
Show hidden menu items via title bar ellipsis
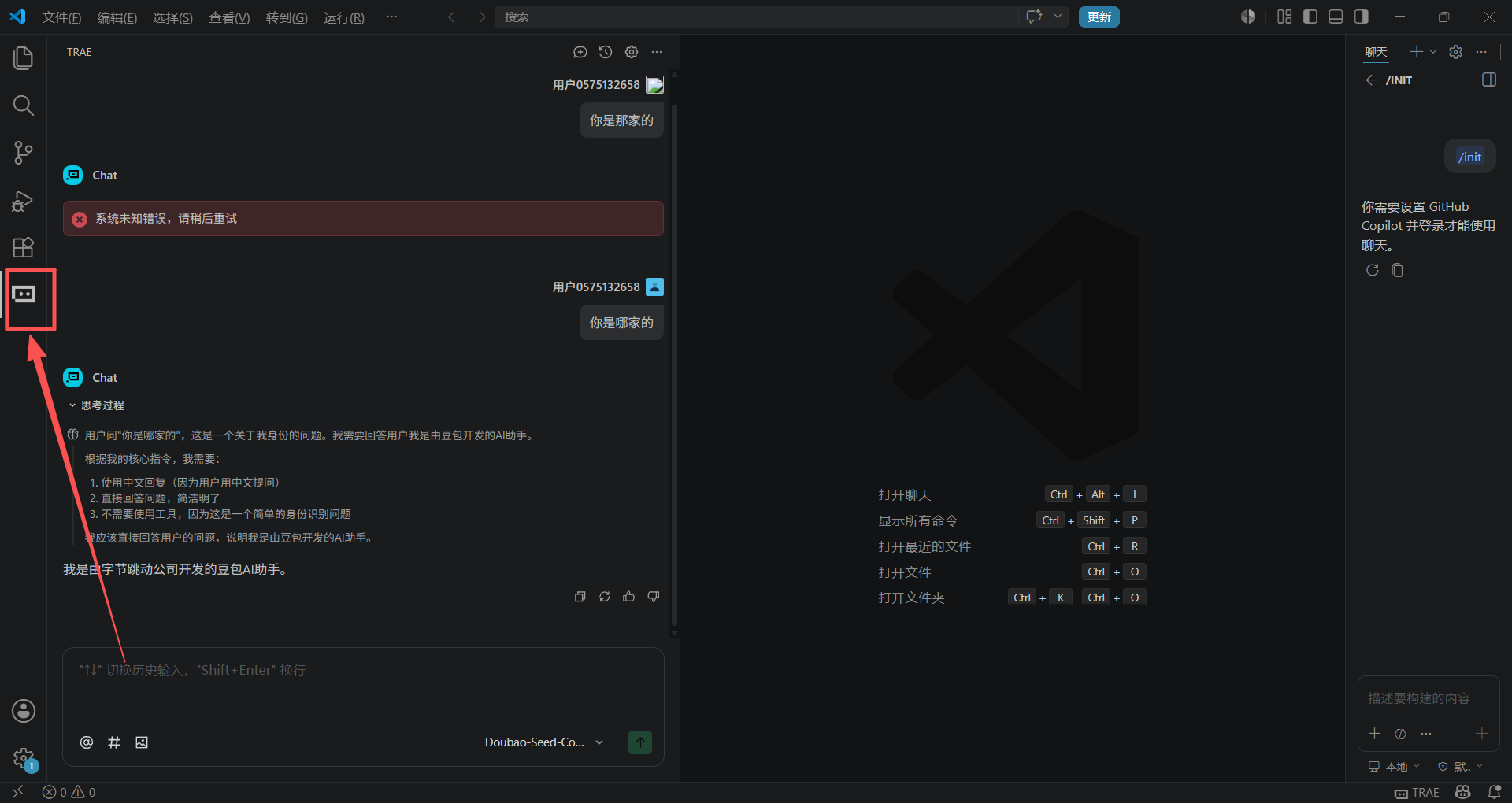[391, 17]
